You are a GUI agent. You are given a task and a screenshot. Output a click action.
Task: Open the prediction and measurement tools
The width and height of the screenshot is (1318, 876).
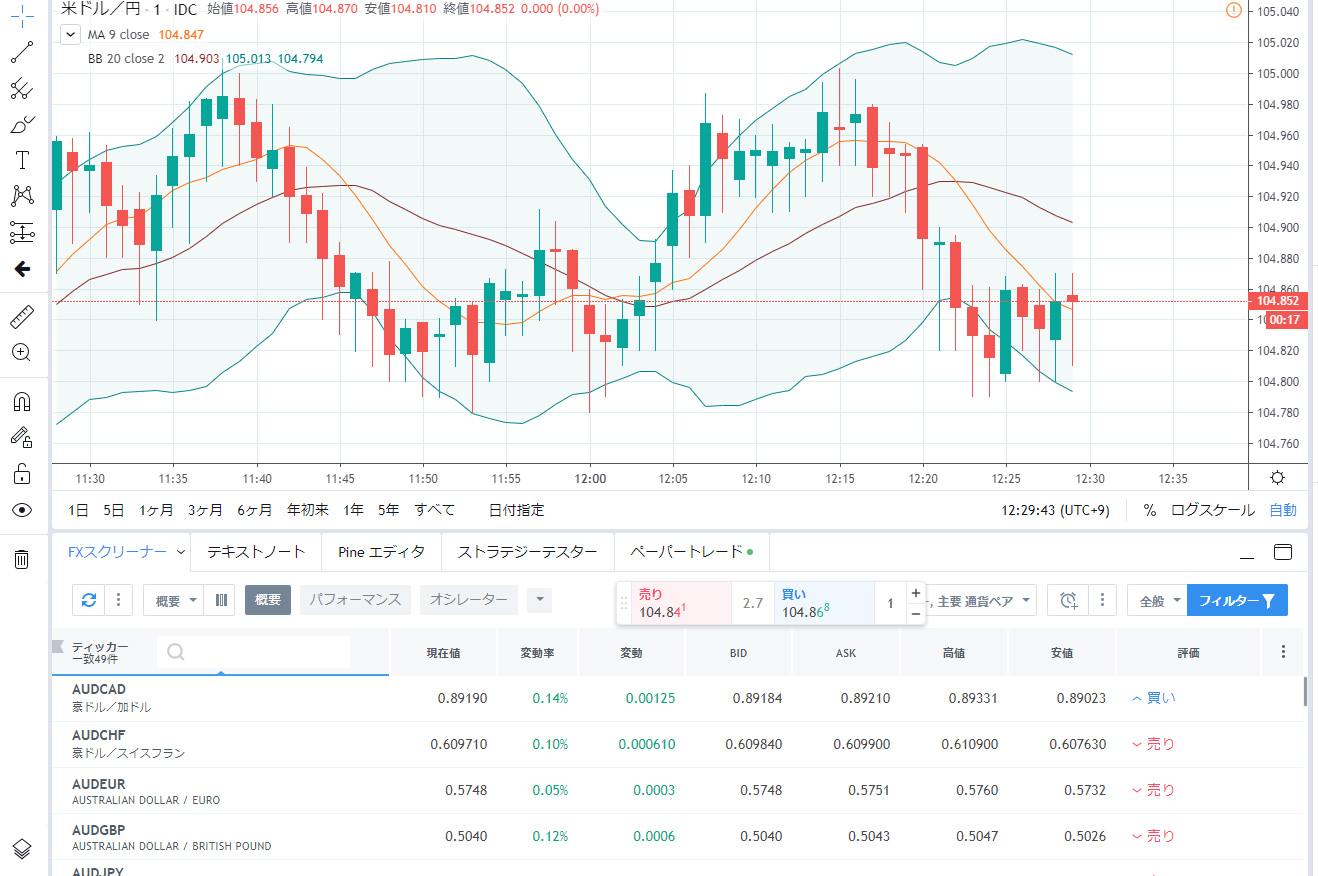click(22, 233)
